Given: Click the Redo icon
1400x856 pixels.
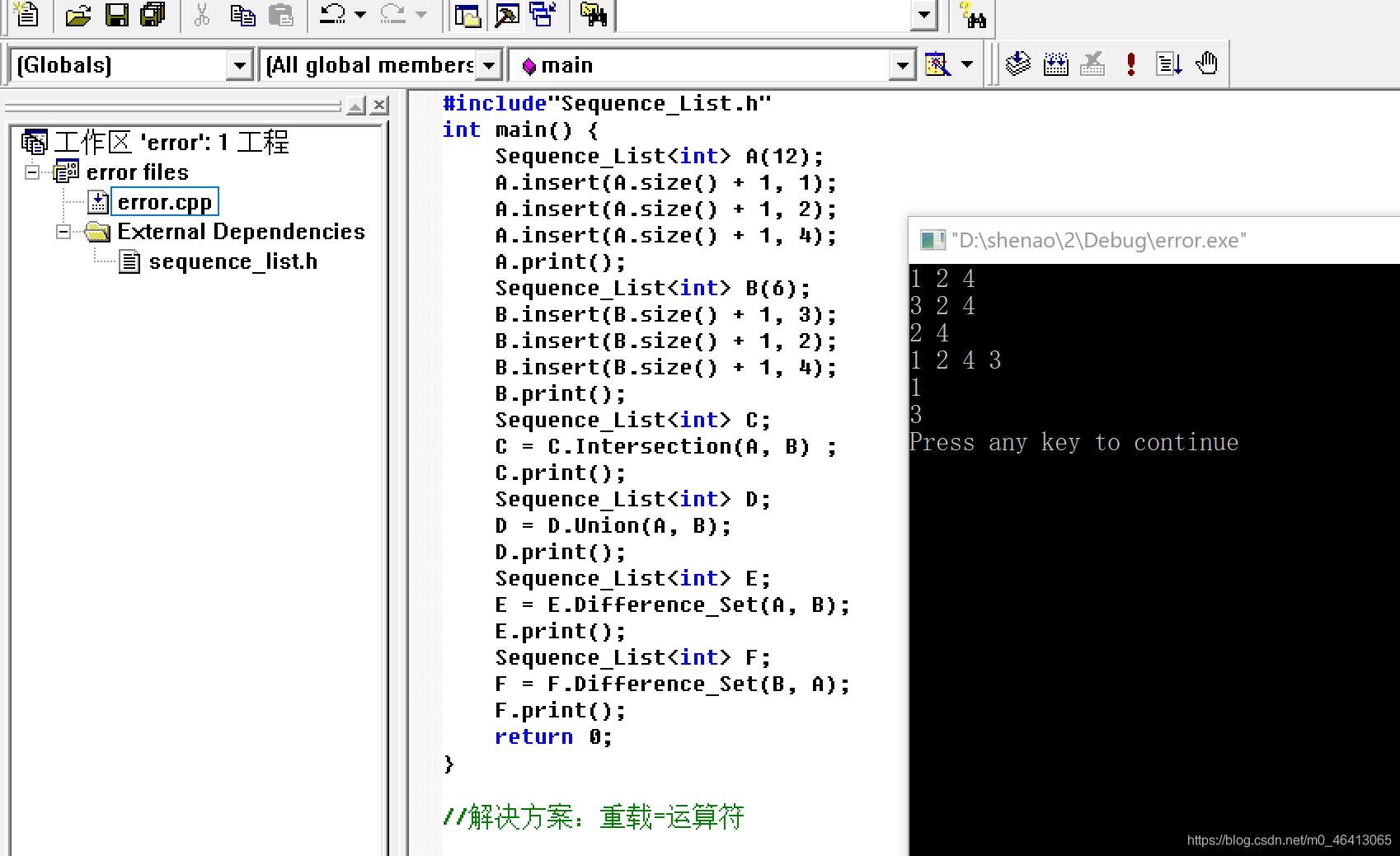Looking at the screenshot, I should click(x=393, y=14).
